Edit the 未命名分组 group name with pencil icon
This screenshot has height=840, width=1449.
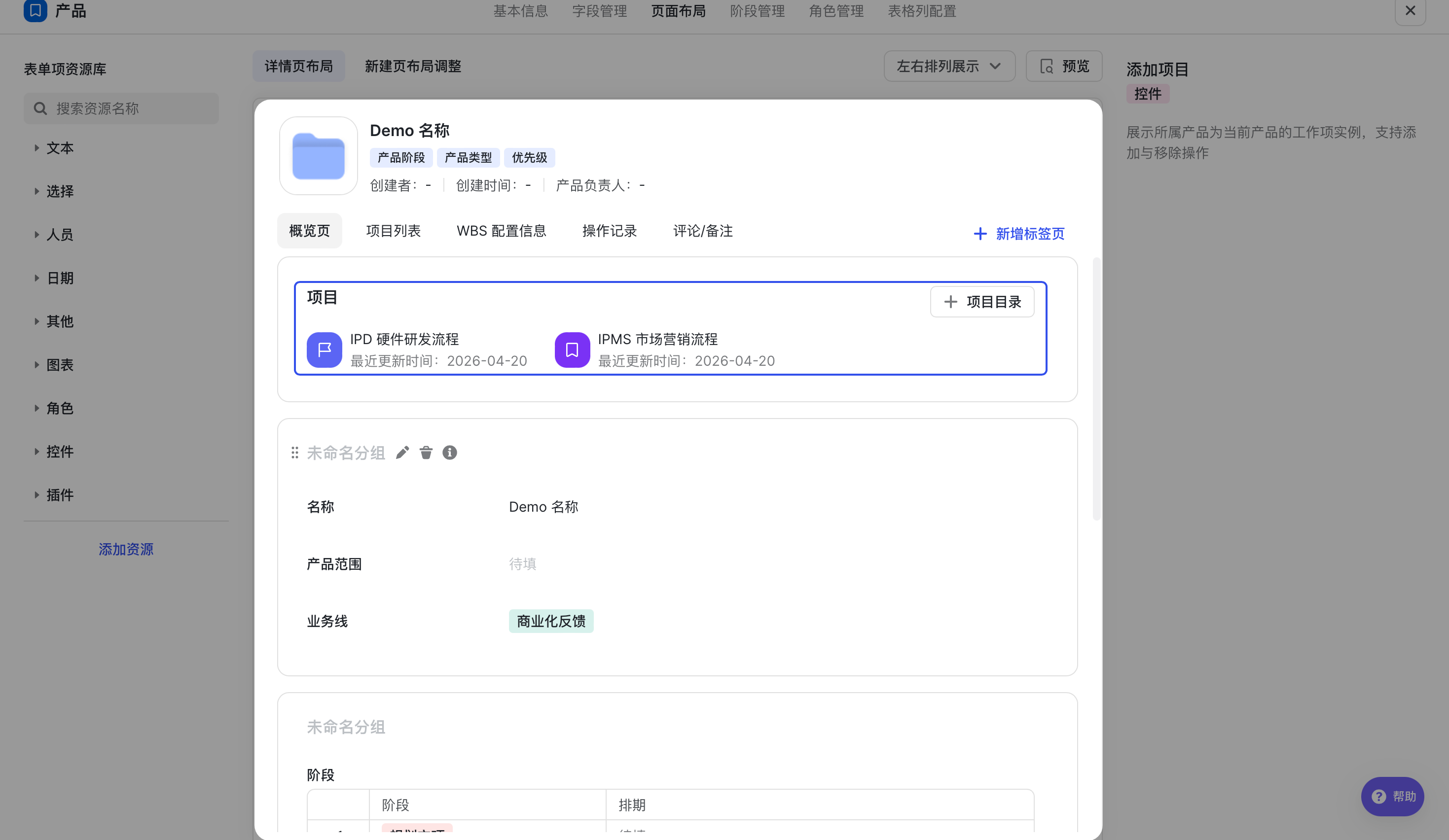point(402,453)
